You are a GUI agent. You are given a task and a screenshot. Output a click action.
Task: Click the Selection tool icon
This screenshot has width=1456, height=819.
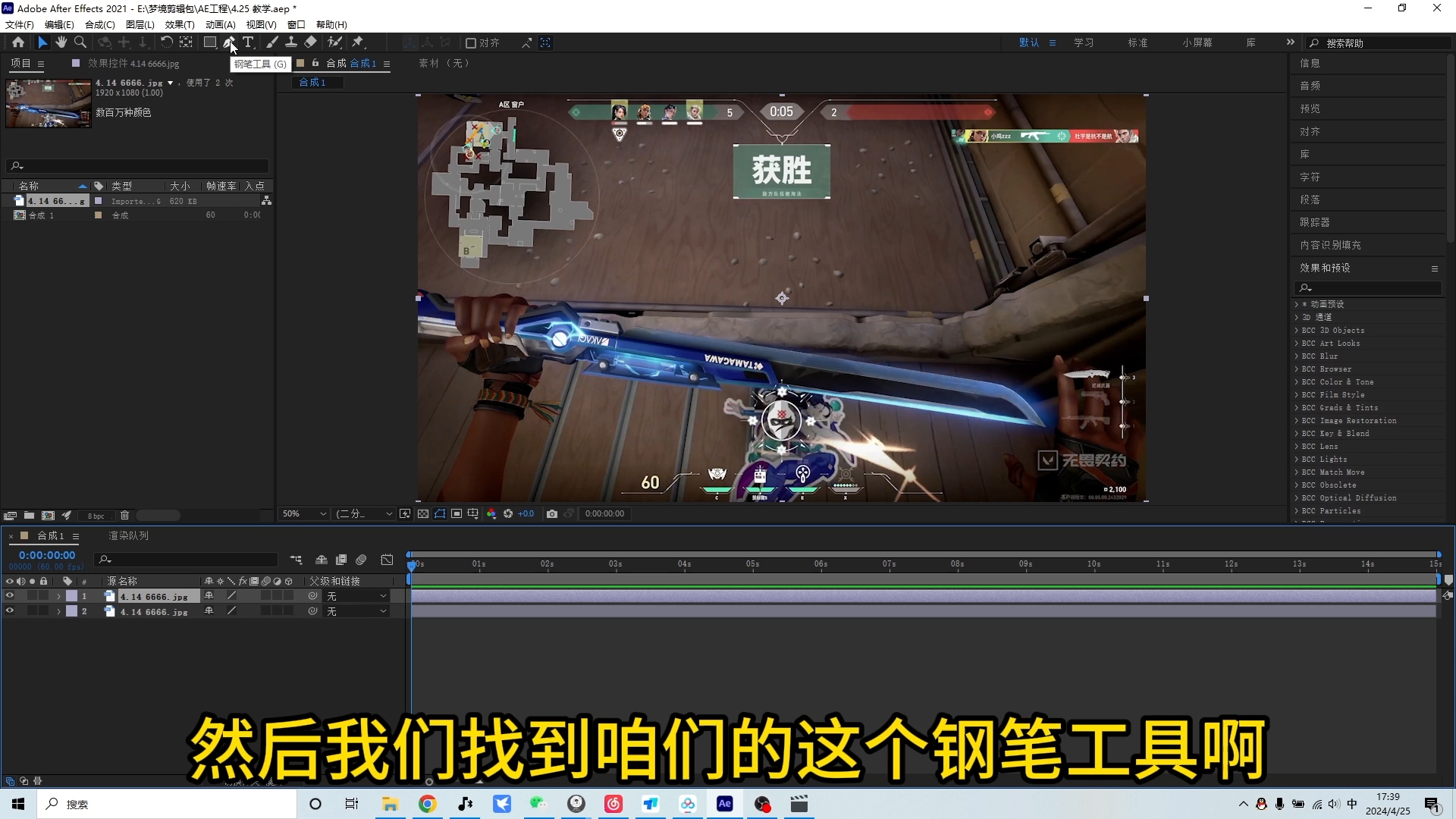tap(40, 42)
